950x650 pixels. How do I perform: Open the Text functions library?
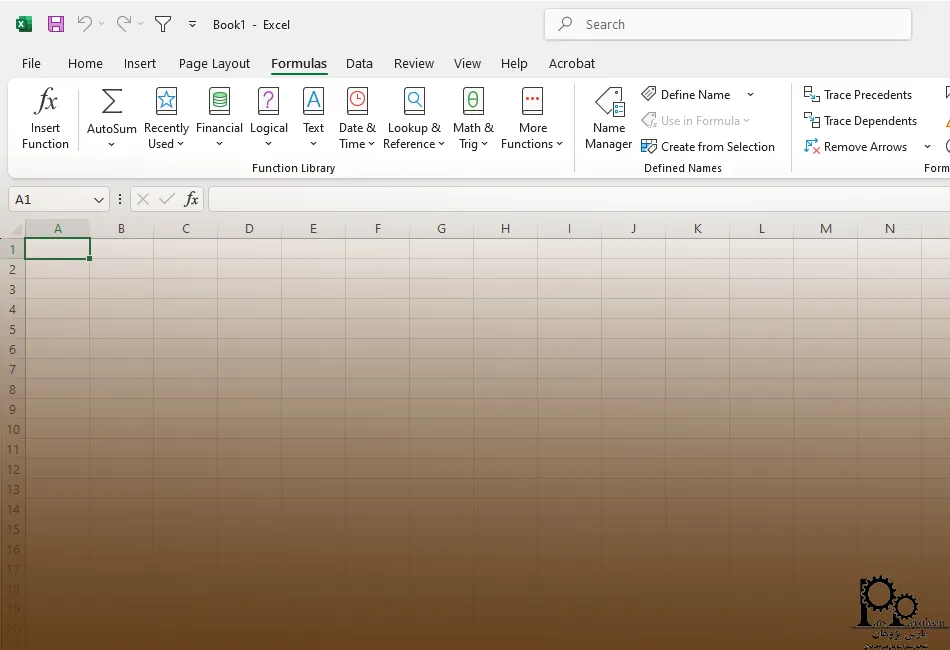pyautogui.click(x=313, y=118)
